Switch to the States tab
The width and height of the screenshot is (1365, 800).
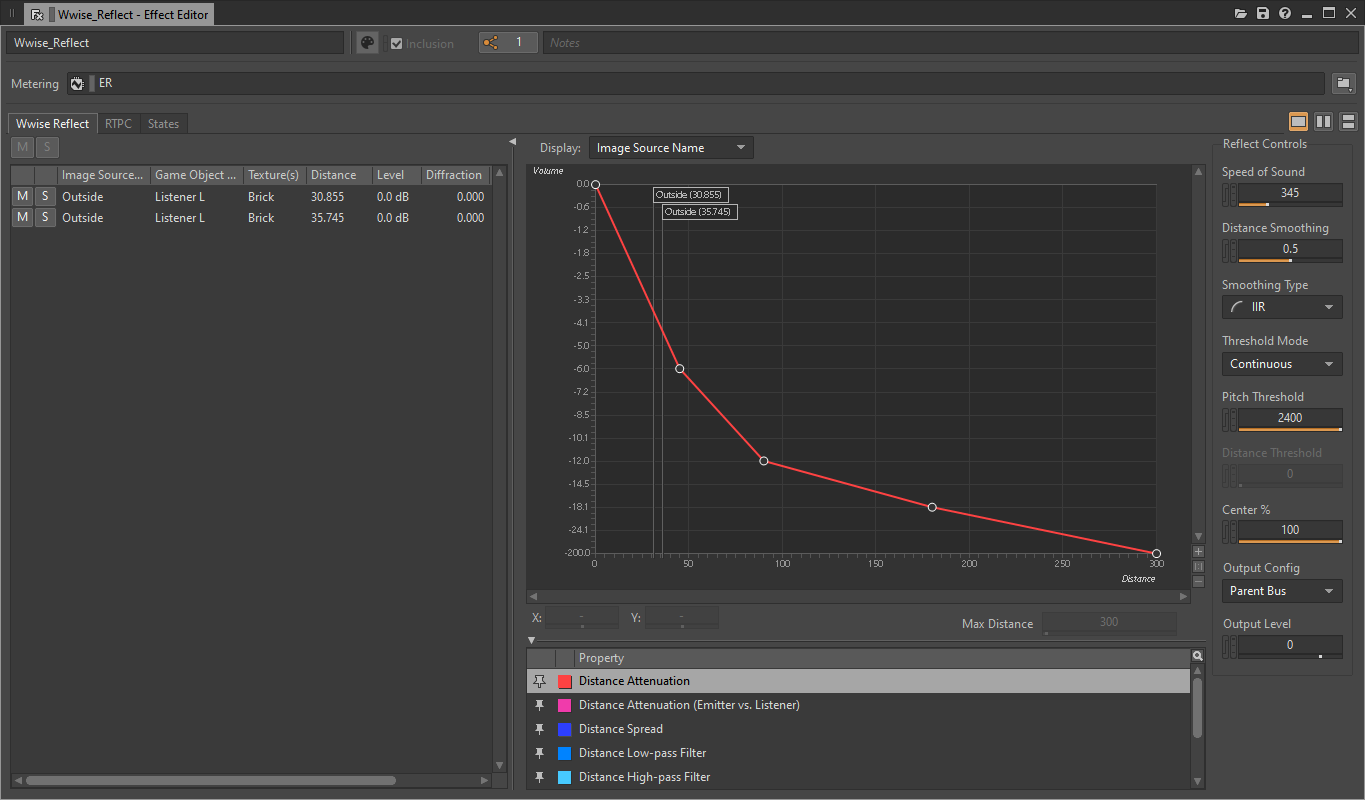pyautogui.click(x=163, y=124)
